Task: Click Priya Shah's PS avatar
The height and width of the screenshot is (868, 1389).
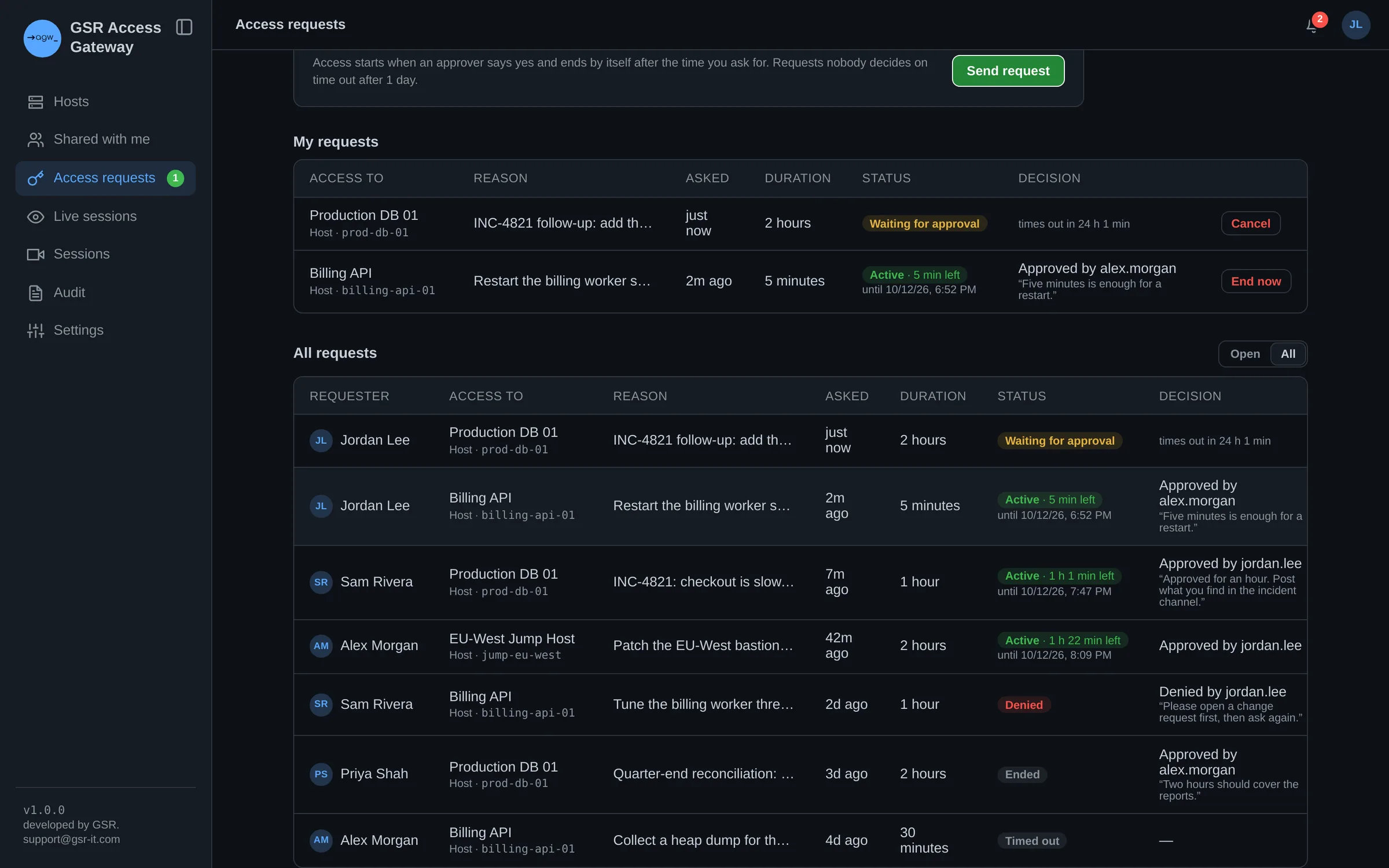Action: (321, 774)
